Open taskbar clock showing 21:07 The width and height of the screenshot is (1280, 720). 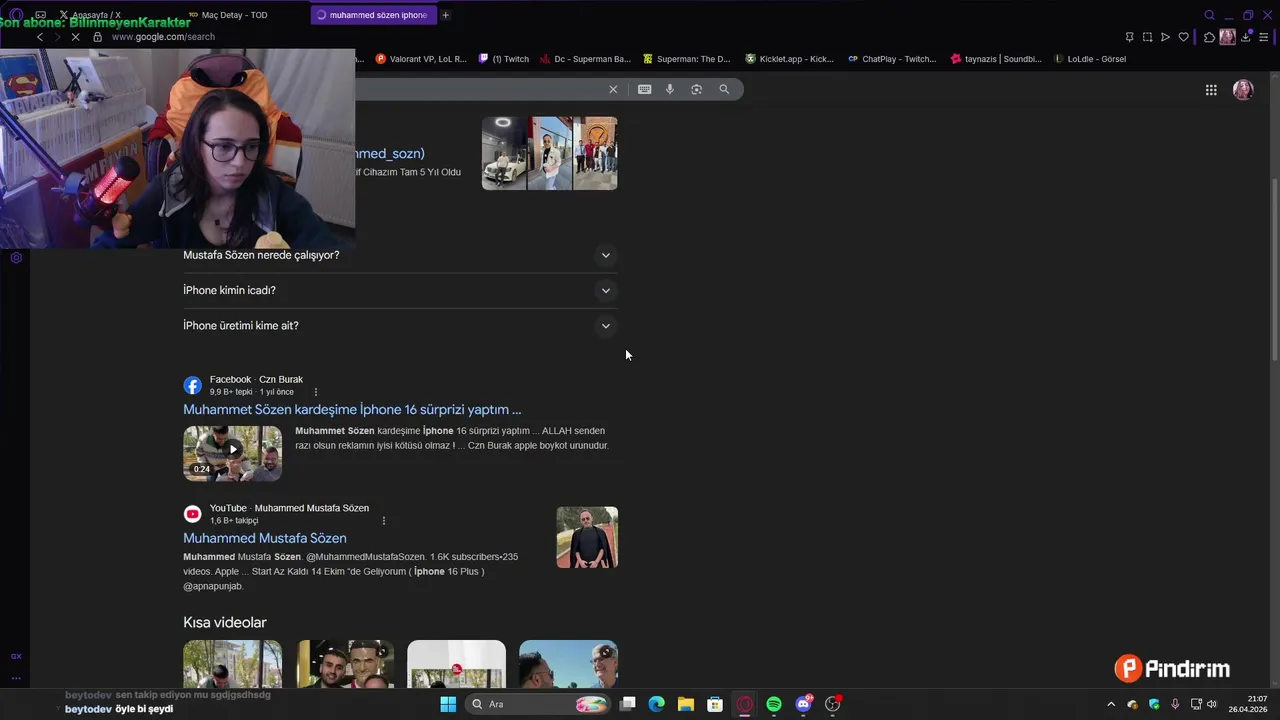(x=1248, y=704)
